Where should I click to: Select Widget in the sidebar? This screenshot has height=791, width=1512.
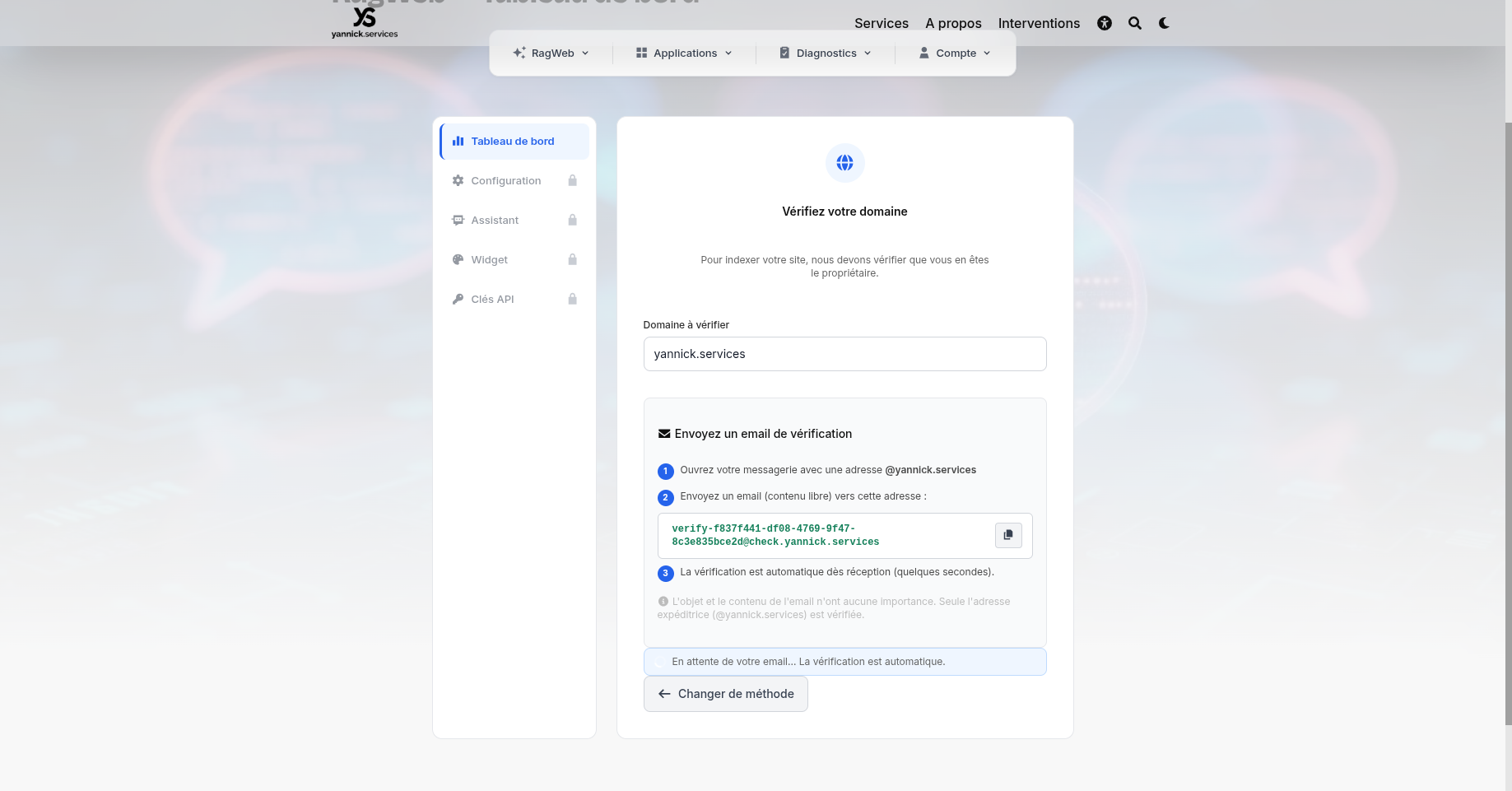(x=514, y=259)
